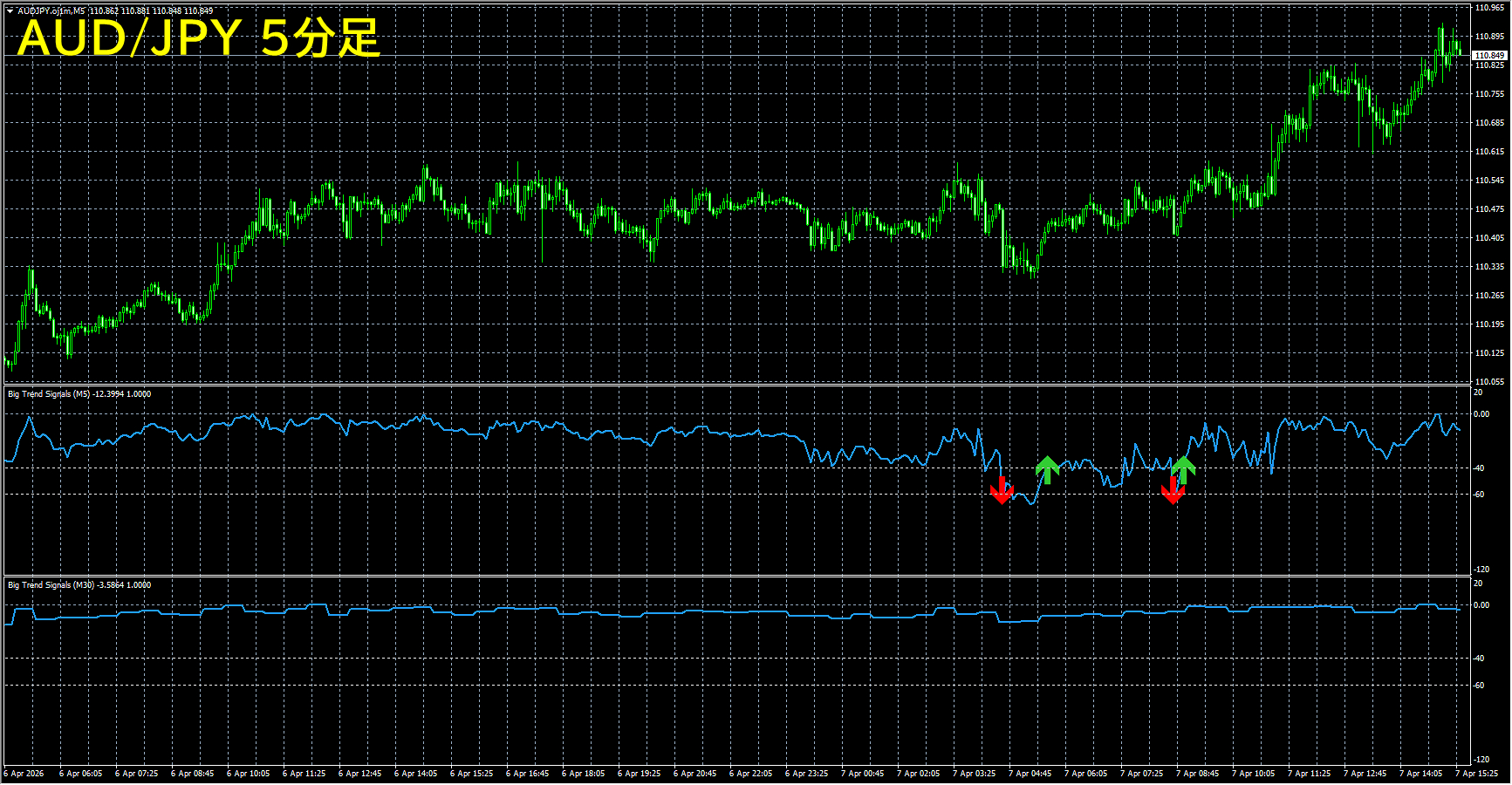
Task: Click the 110.265 price scale value
Action: point(1489,296)
